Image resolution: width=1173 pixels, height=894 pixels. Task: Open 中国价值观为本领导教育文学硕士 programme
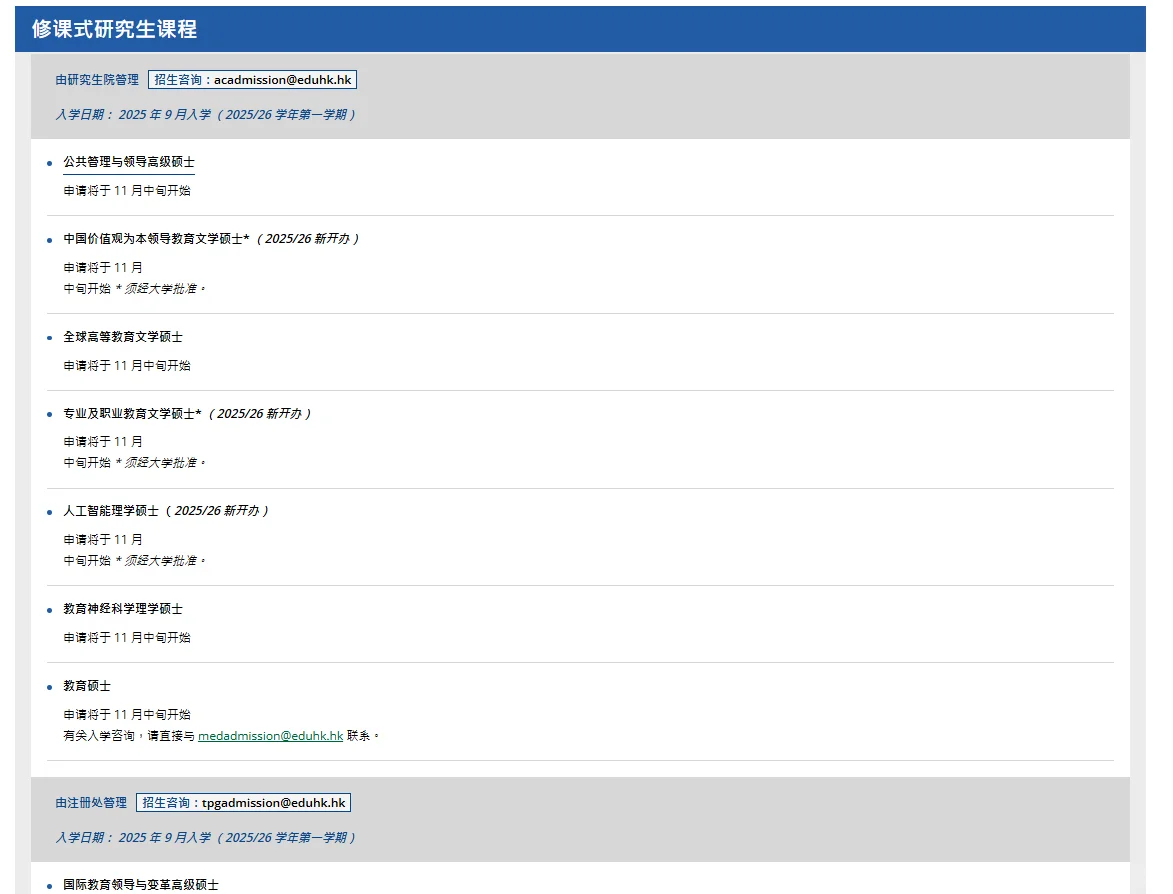156,239
